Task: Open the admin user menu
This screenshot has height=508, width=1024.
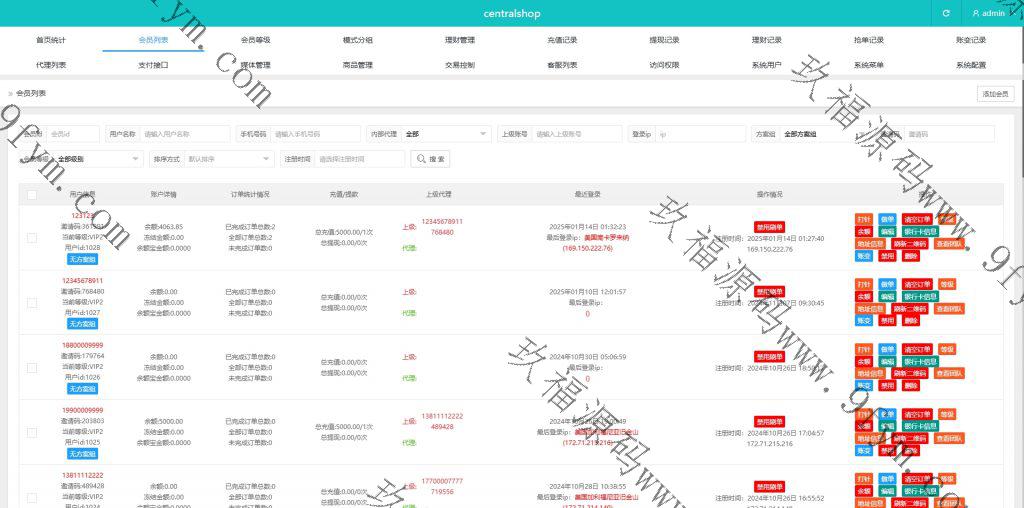Action: click(x=988, y=13)
